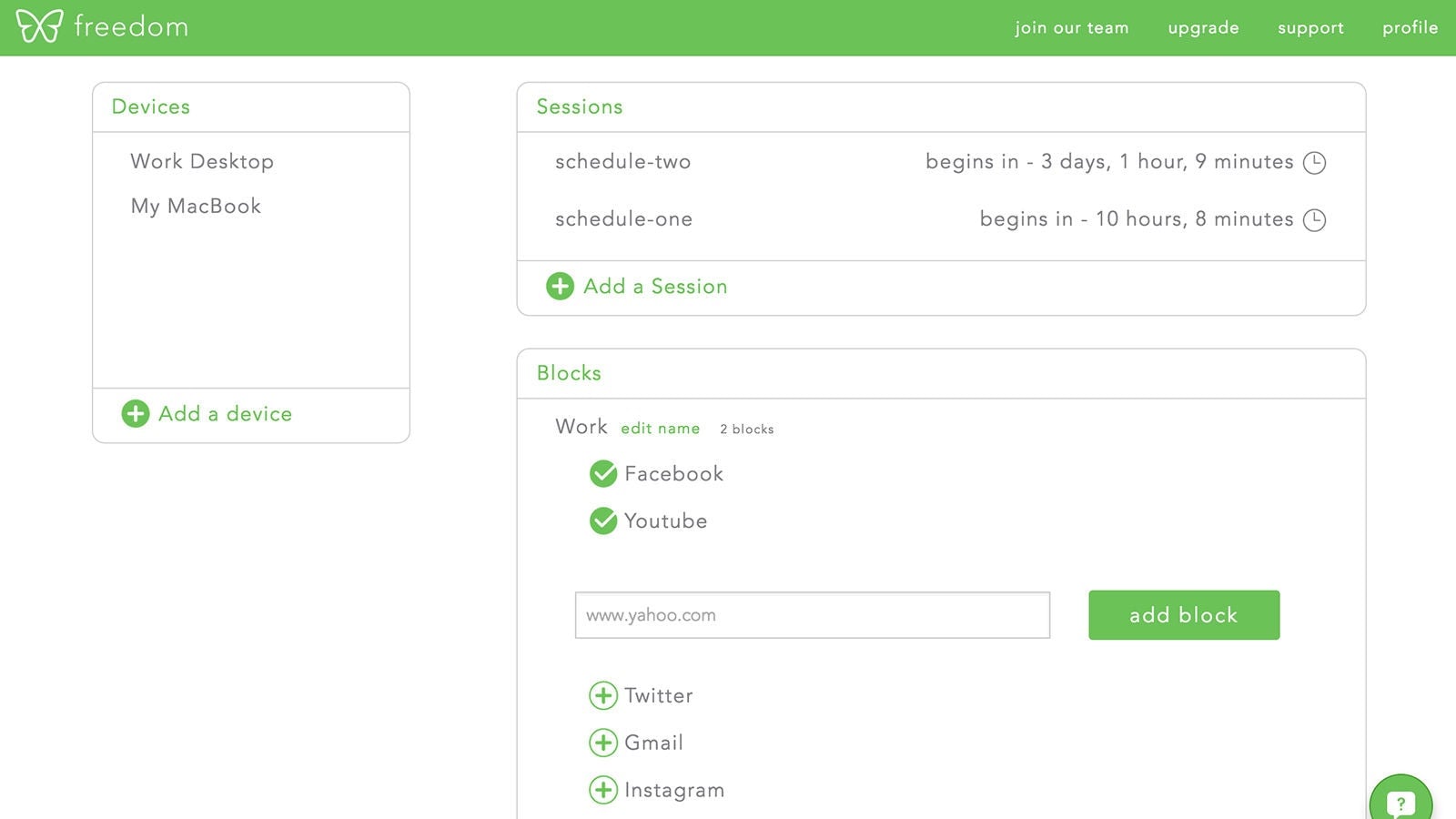Click the clock icon for schedule-one
This screenshot has width=1456, height=819.
(1314, 220)
